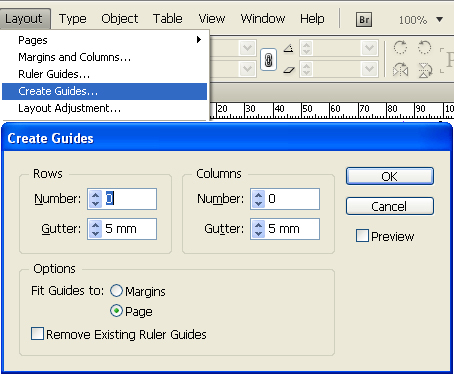Expand the rotation angle dropdown
Viewport: 454px width, 374px height.
(x=369, y=48)
